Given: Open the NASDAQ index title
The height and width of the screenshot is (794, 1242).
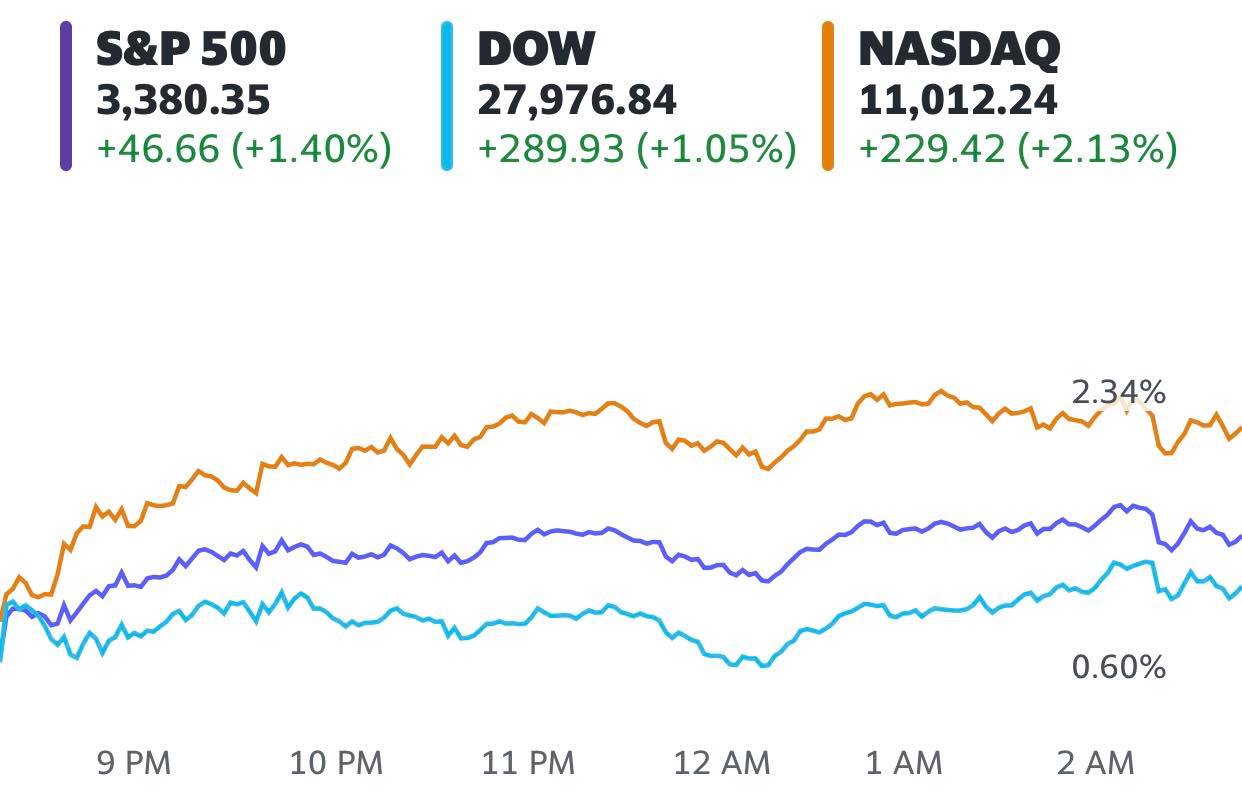Looking at the screenshot, I should [959, 49].
